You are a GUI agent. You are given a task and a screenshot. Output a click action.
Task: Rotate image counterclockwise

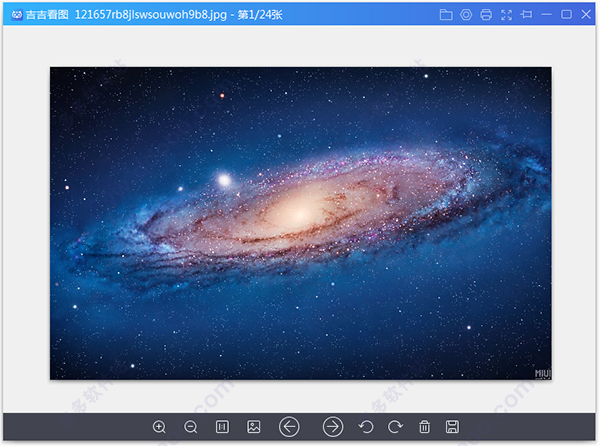click(x=366, y=426)
